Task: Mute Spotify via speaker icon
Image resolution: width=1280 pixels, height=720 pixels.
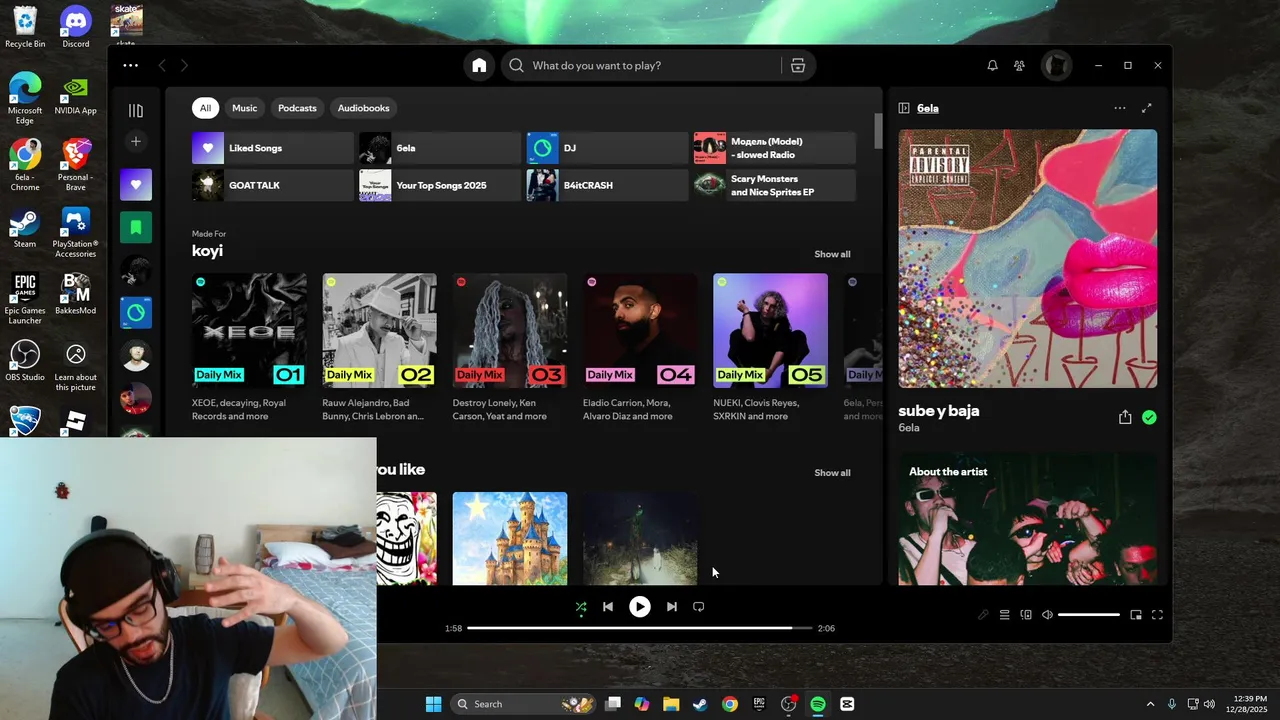Action: click(x=1047, y=615)
